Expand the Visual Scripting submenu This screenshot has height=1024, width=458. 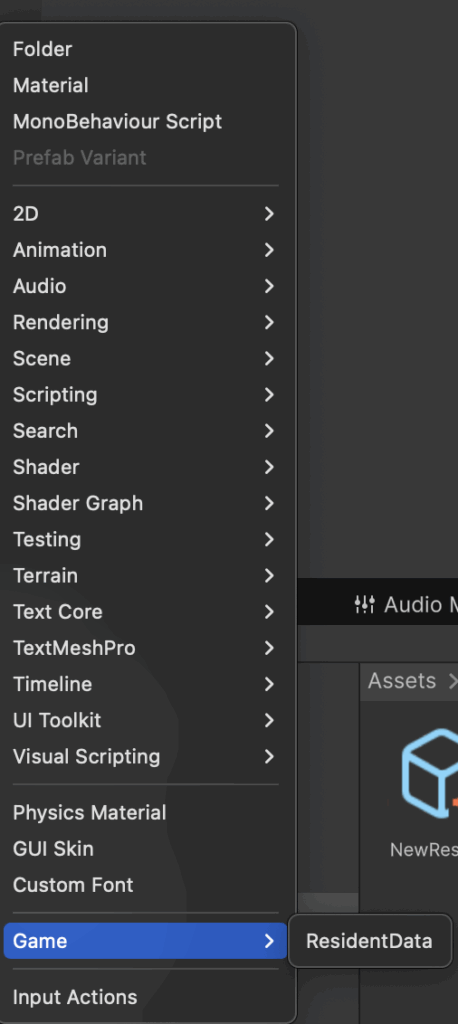click(145, 756)
